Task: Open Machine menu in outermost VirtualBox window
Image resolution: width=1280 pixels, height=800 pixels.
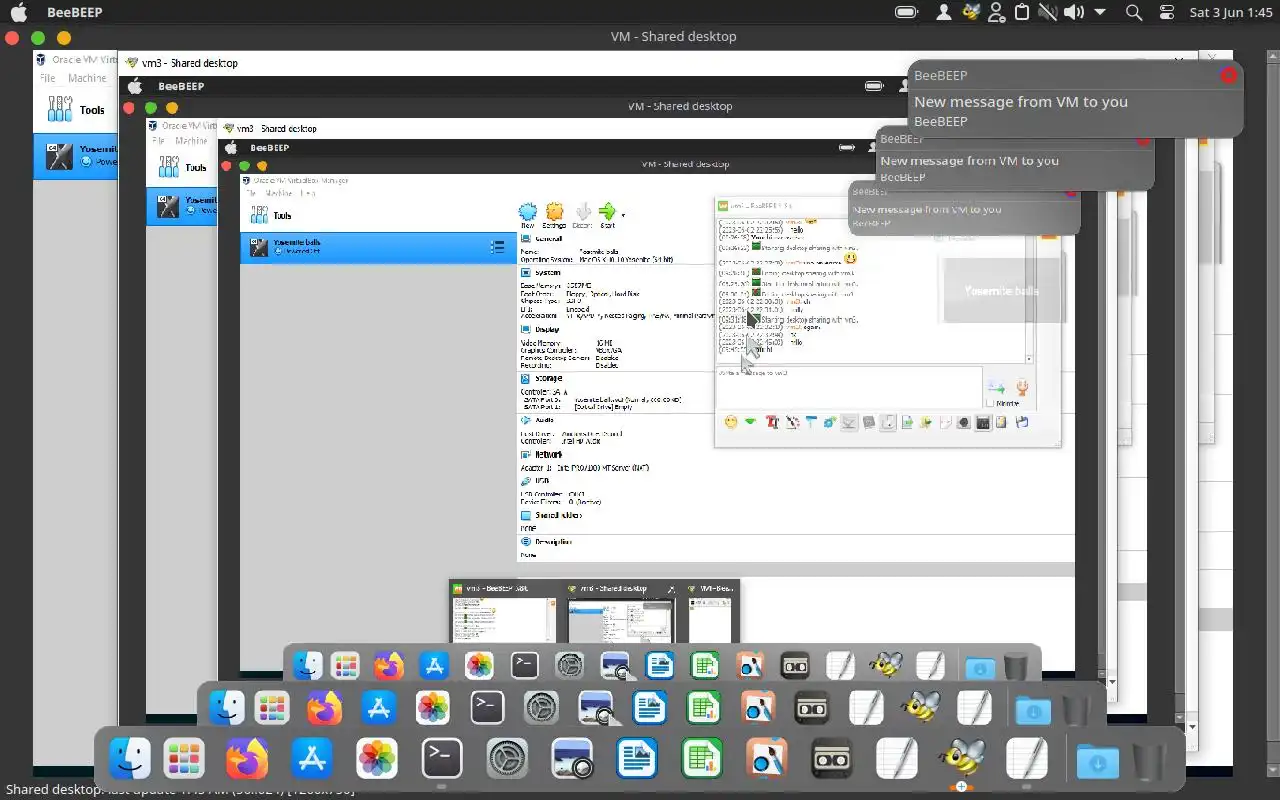Action: click(87, 78)
